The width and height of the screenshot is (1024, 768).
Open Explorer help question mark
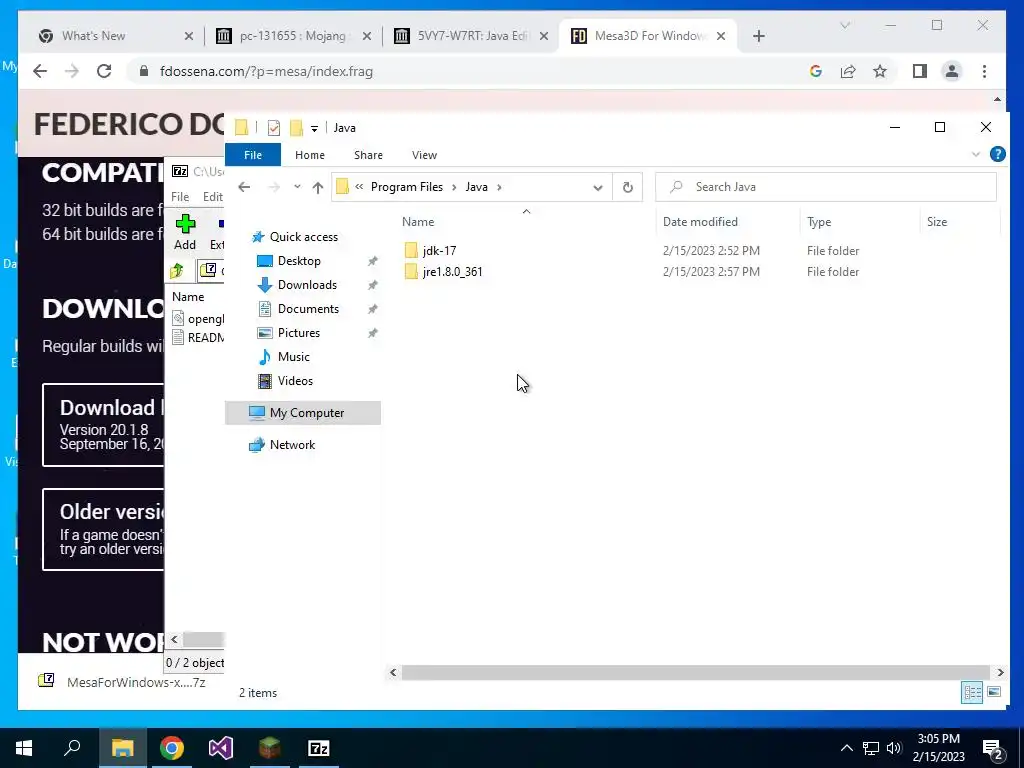tap(997, 154)
